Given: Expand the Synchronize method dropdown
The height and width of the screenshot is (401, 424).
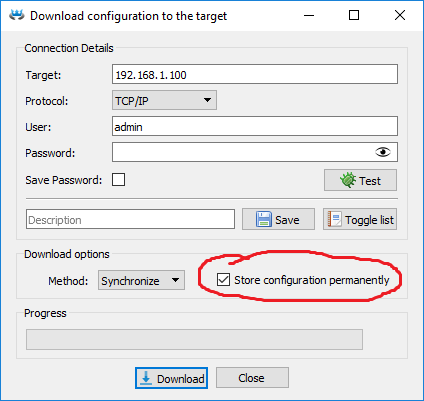Looking at the screenshot, I should coord(141,280).
